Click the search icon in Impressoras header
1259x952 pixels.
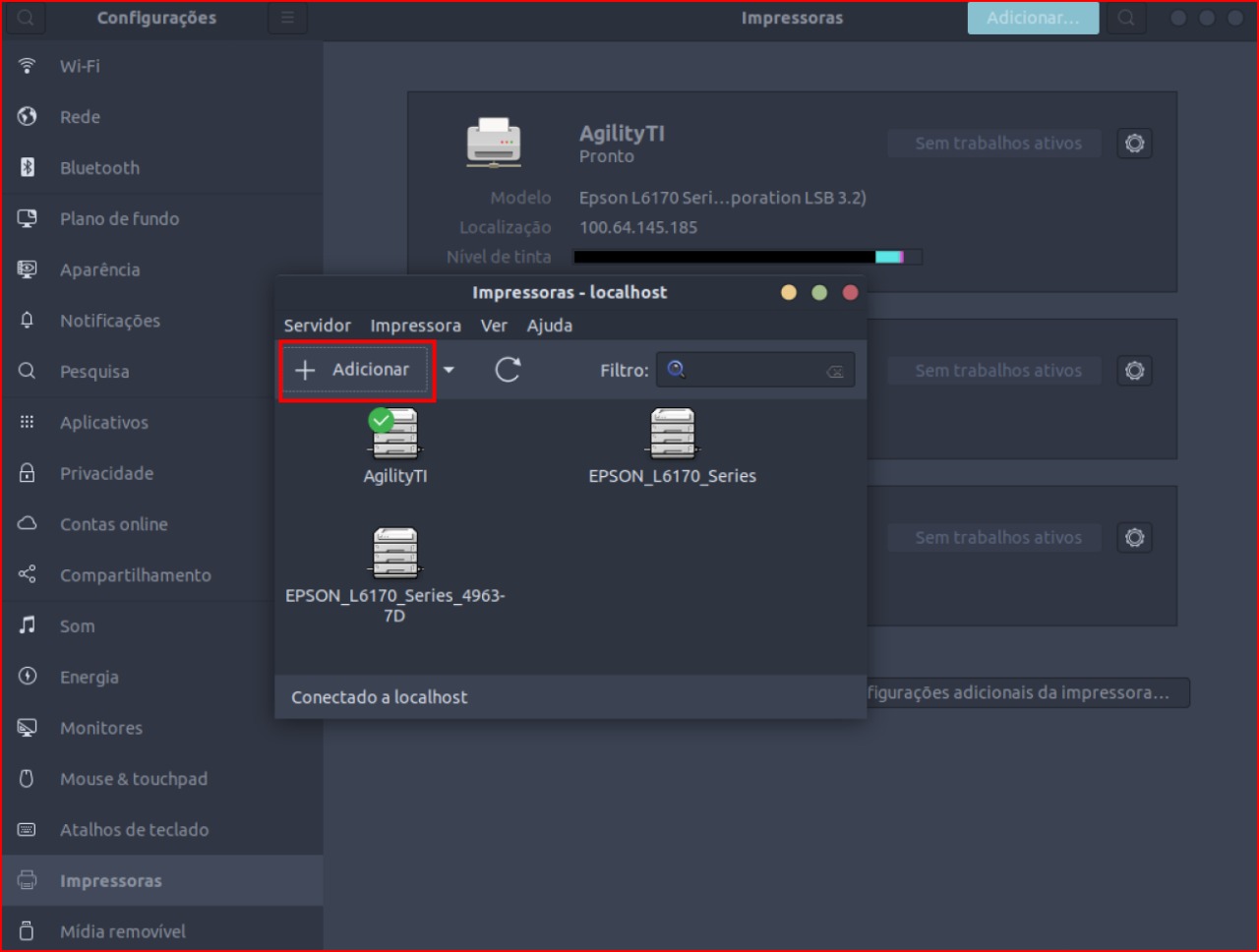pos(1126,18)
